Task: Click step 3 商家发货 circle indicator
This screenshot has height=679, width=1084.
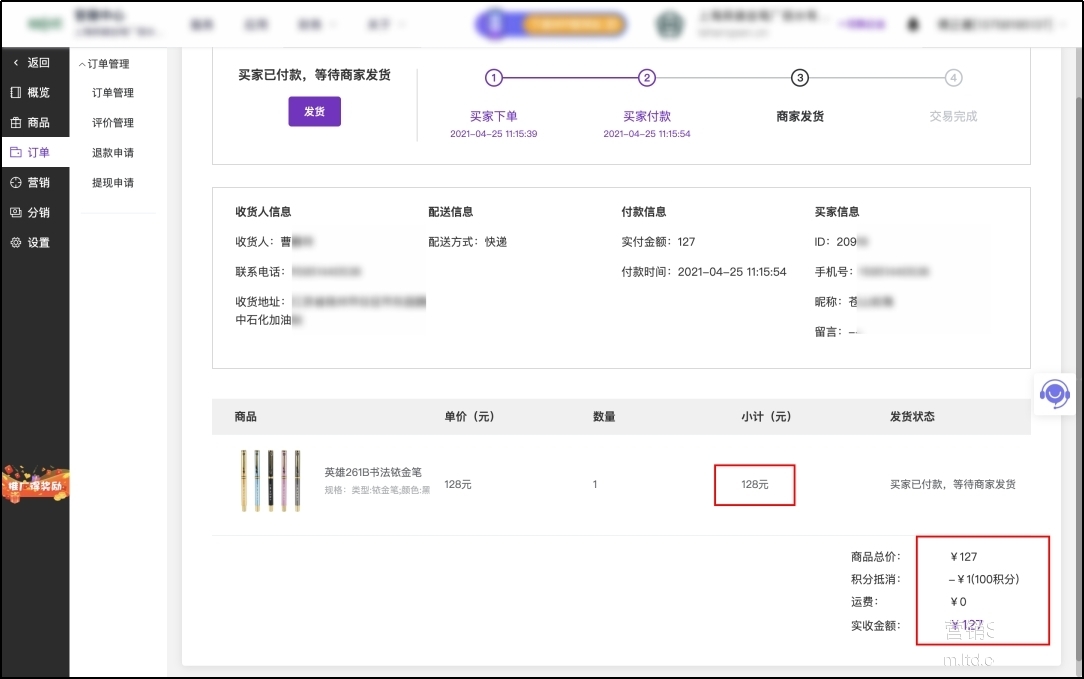Action: tap(798, 77)
